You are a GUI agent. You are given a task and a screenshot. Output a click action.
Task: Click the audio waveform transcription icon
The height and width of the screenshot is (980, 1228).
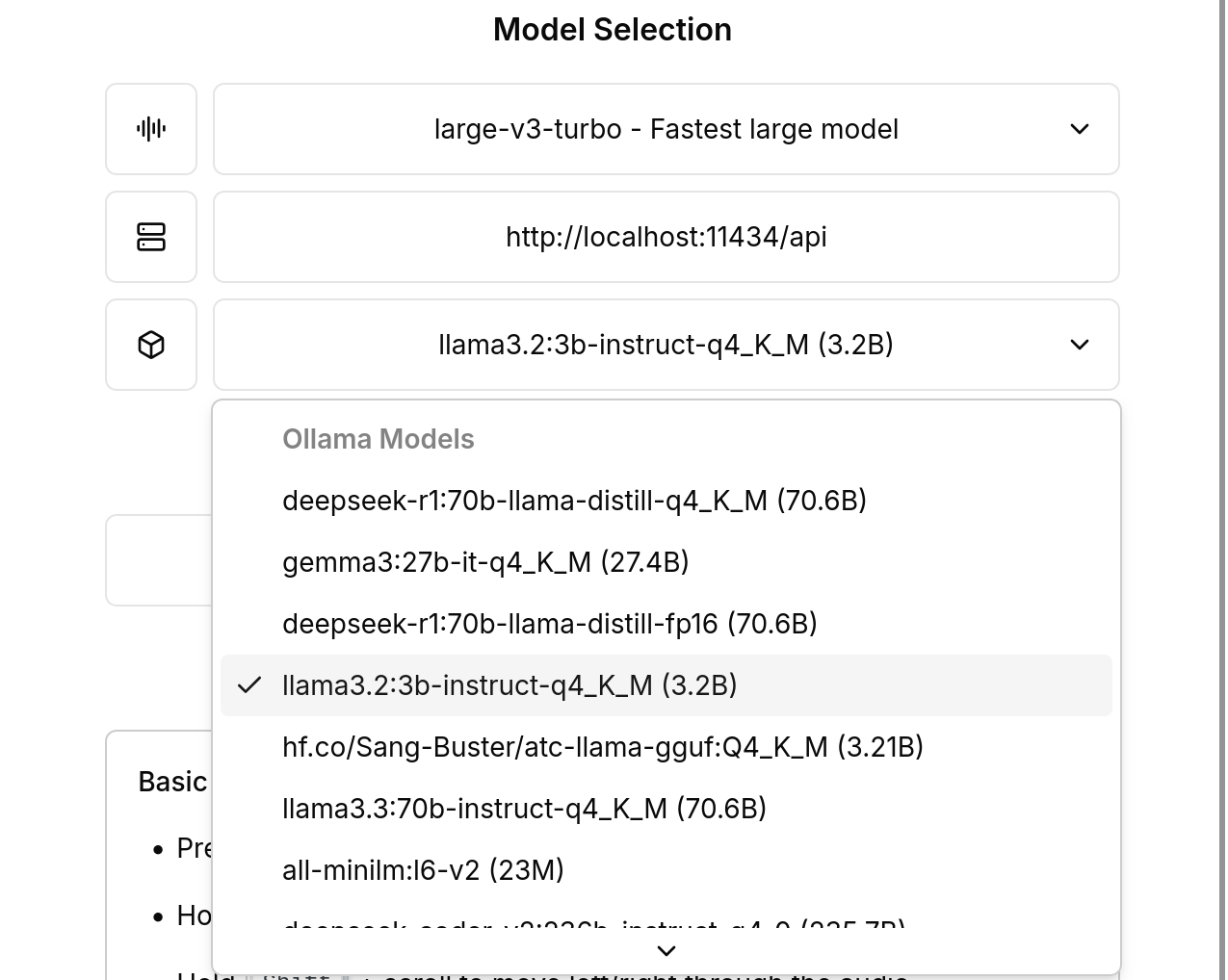[150, 129]
